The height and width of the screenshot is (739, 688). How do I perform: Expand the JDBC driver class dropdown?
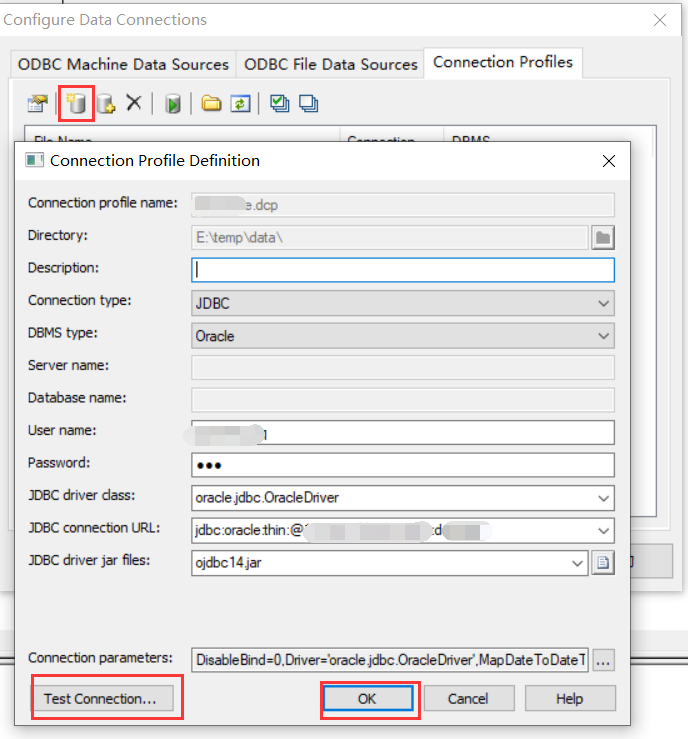tap(603, 498)
